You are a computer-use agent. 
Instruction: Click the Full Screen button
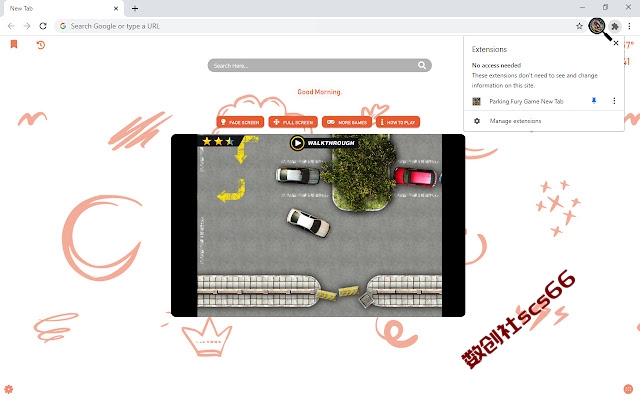[293, 122]
